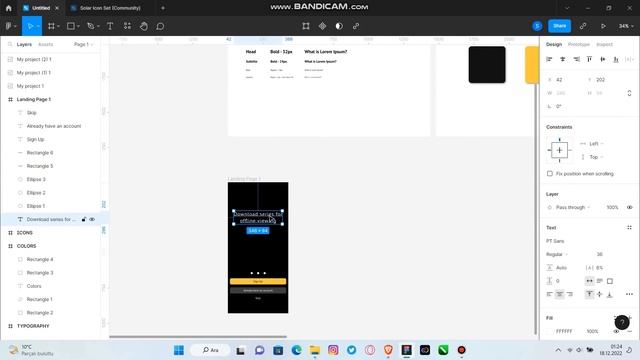This screenshot has height=360, width=640.
Task: Click the X position input field
Action: pos(565,80)
